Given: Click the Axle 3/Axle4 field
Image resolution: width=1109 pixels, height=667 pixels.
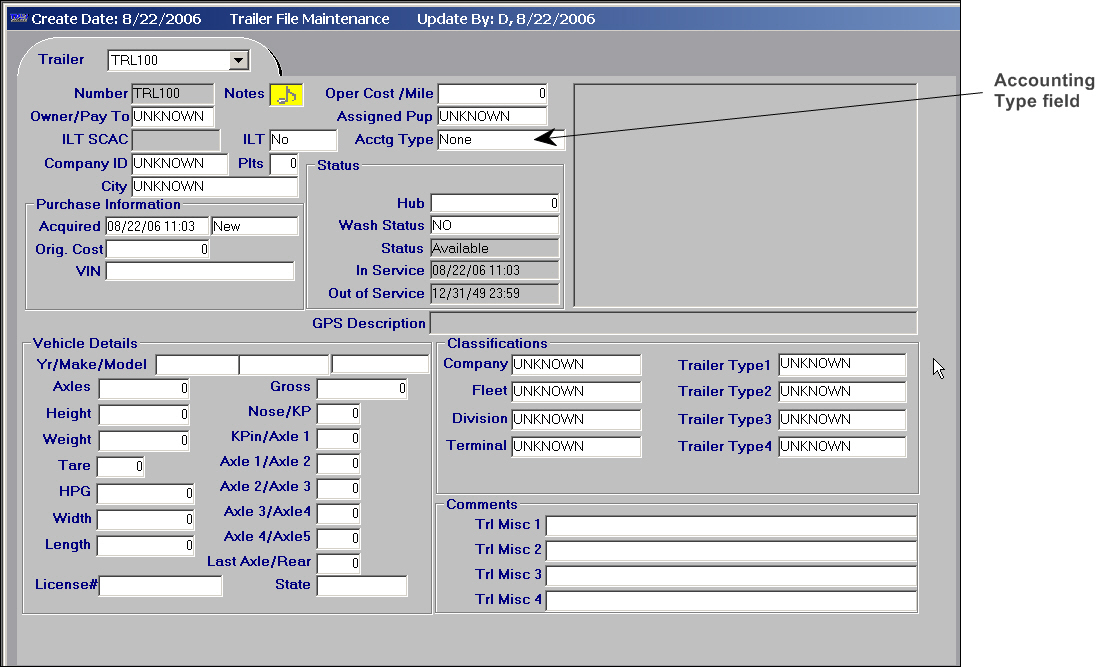Looking at the screenshot, I should pyautogui.click(x=339, y=514).
